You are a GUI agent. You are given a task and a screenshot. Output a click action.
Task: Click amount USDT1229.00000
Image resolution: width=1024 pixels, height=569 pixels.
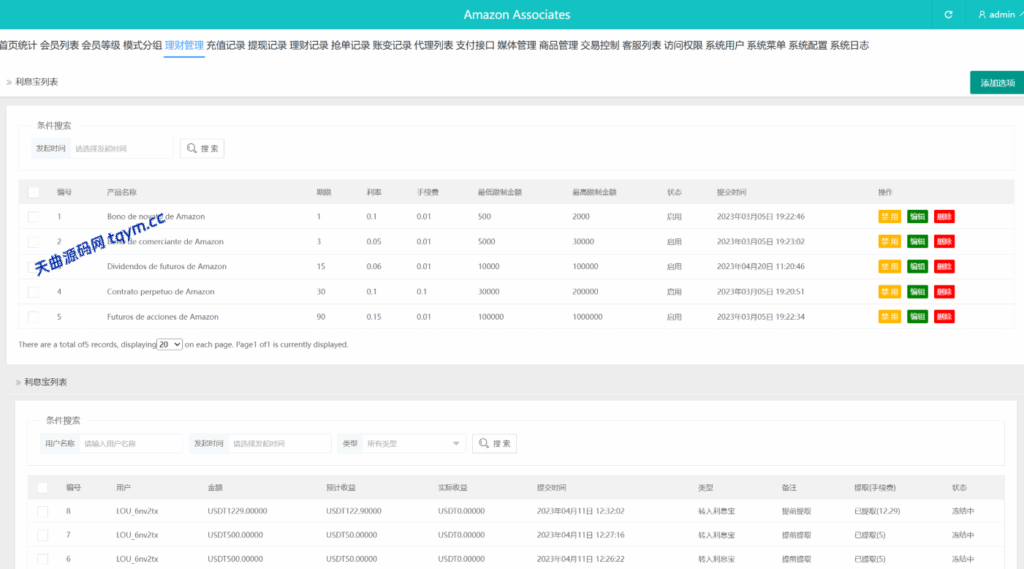click(x=237, y=512)
